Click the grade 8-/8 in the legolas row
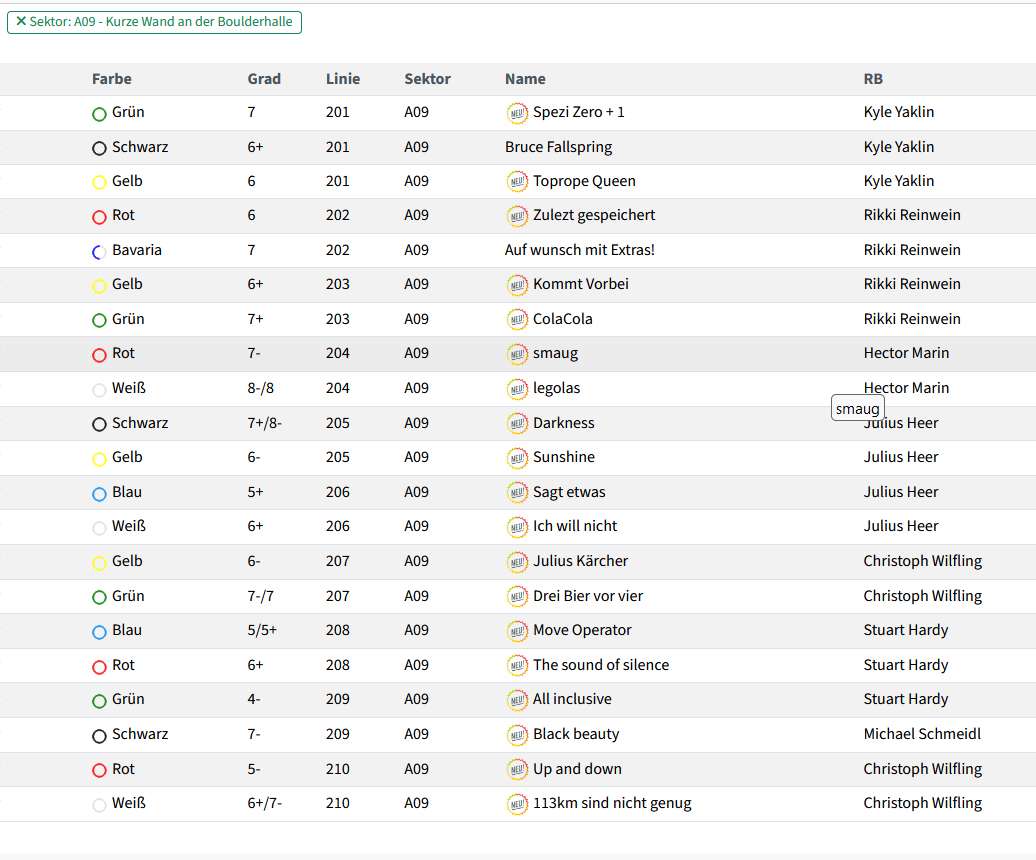This screenshot has height=860, width=1036. pyautogui.click(x=261, y=388)
